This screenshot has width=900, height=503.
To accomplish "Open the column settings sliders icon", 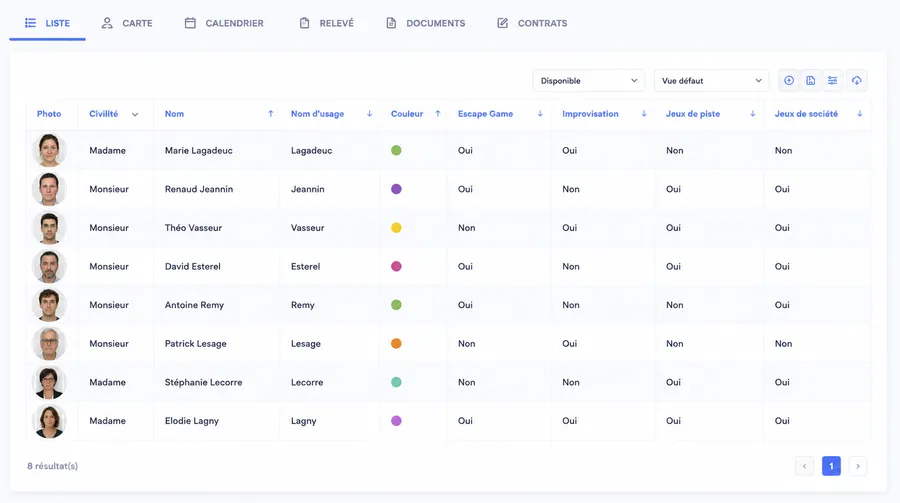I will pyautogui.click(x=832, y=80).
